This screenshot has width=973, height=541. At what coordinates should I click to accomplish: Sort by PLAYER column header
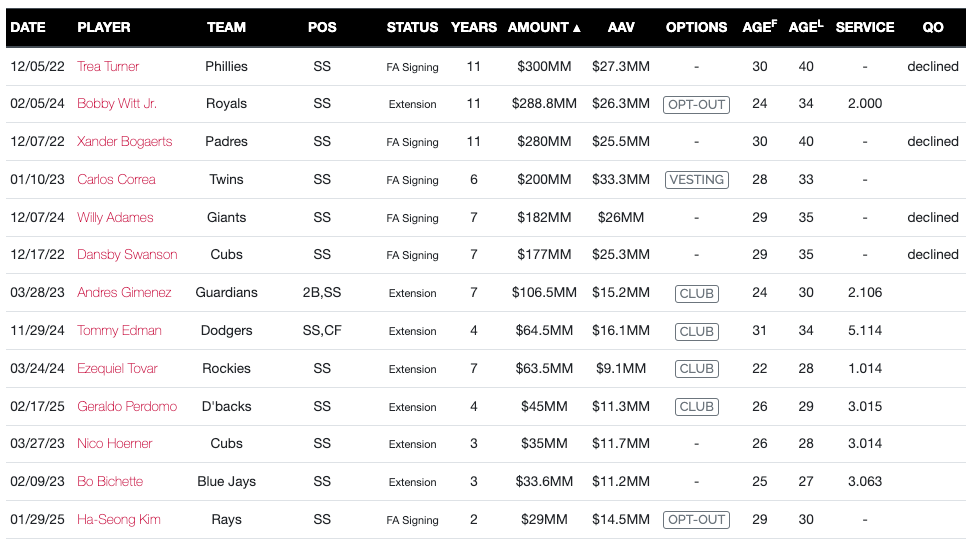pos(104,27)
